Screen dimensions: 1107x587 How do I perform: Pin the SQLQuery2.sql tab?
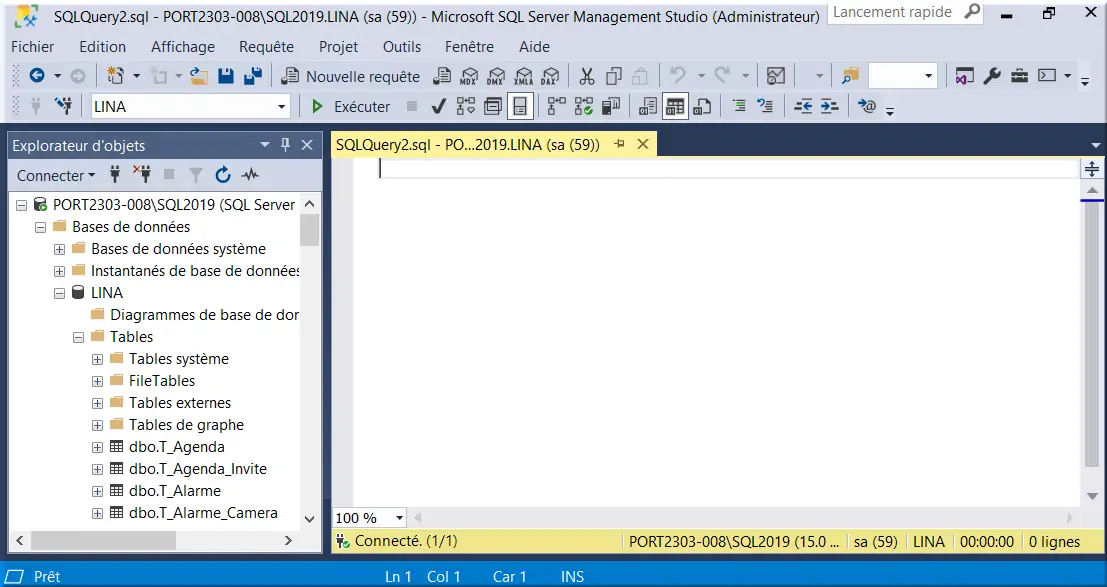620,144
